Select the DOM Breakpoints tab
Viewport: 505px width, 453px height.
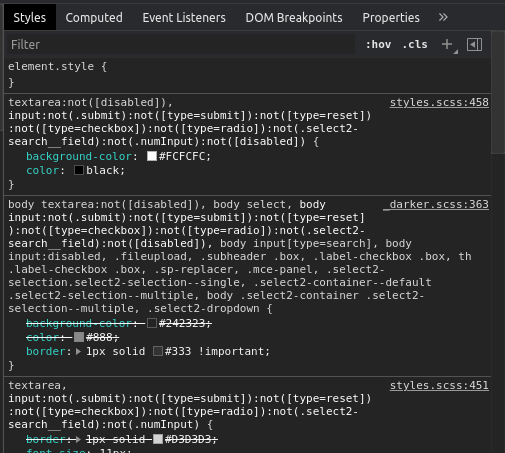click(294, 18)
